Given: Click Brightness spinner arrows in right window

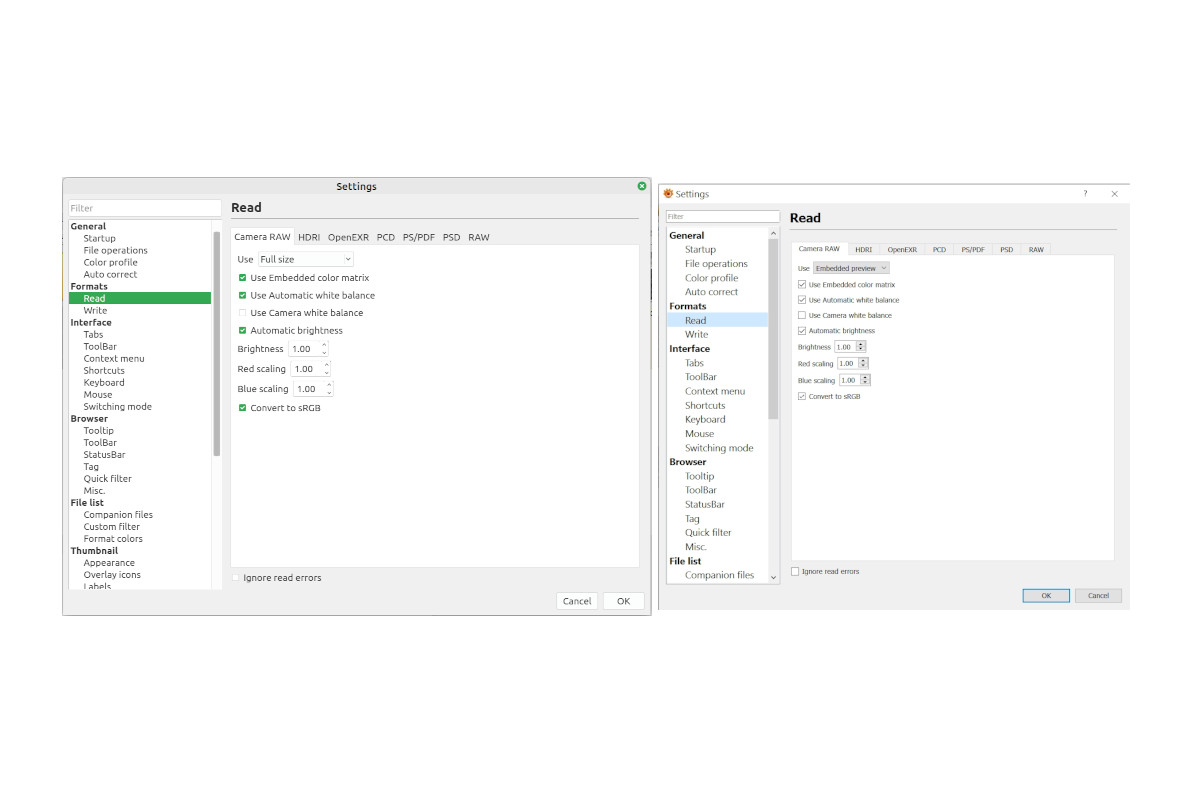Looking at the screenshot, I should (861, 347).
